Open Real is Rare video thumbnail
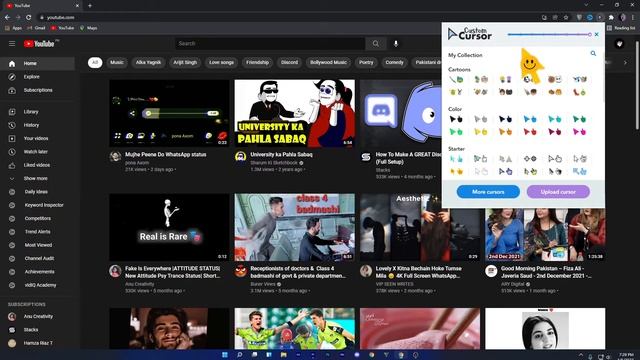Image resolution: width=640 pixels, height=360 pixels. [x=169, y=227]
